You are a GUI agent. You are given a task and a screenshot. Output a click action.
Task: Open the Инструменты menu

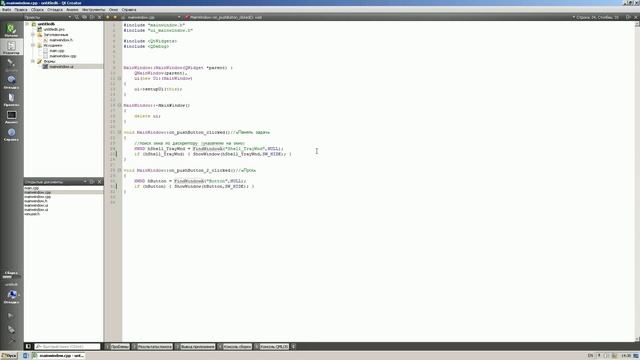click(93, 9)
